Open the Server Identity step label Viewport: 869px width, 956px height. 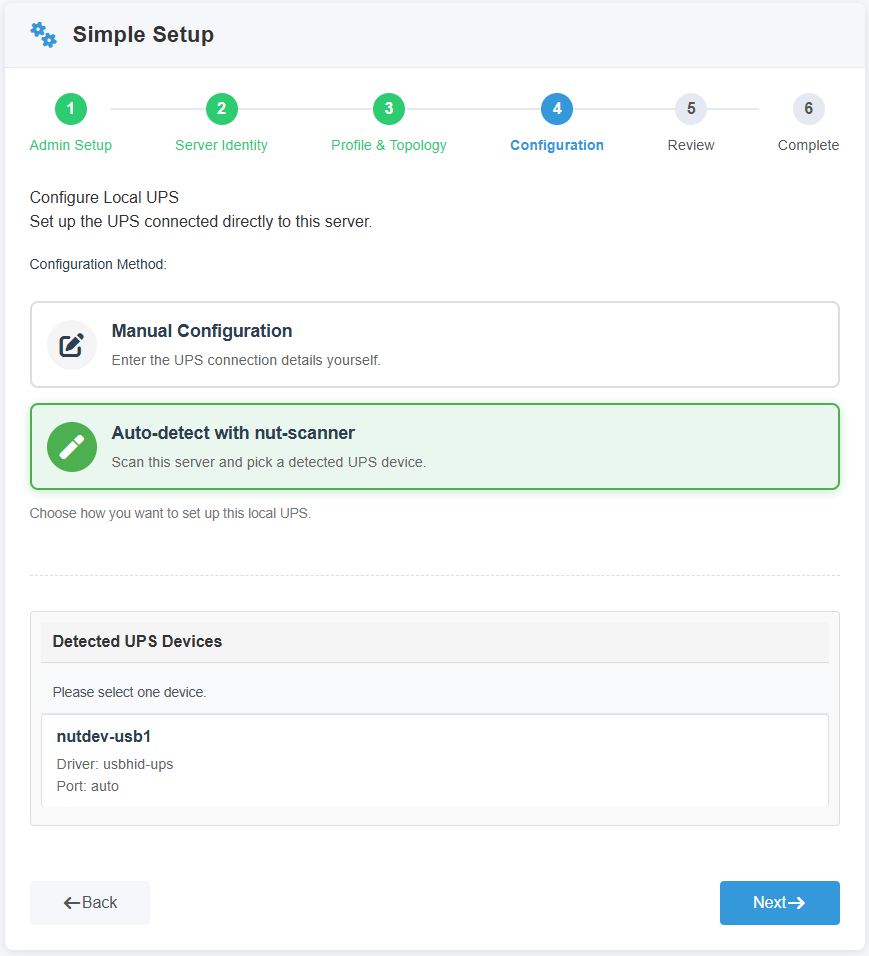221,145
